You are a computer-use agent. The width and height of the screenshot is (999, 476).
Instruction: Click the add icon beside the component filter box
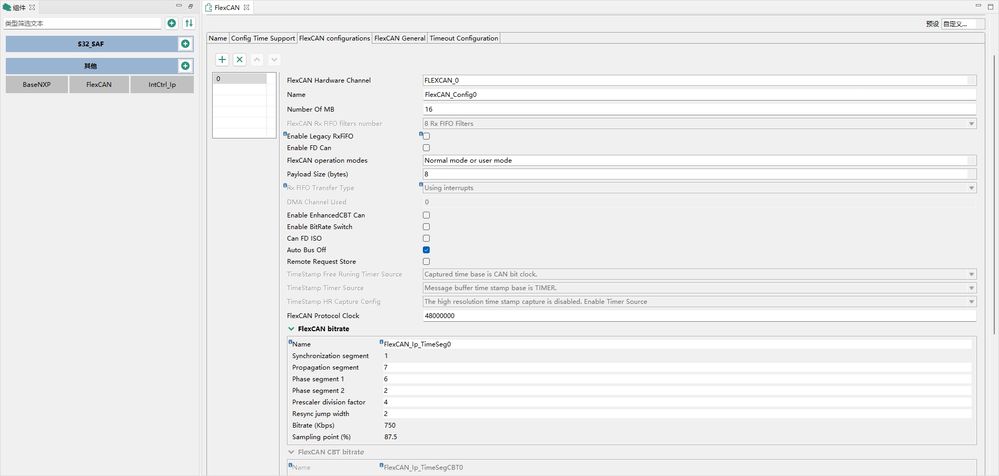(x=171, y=23)
